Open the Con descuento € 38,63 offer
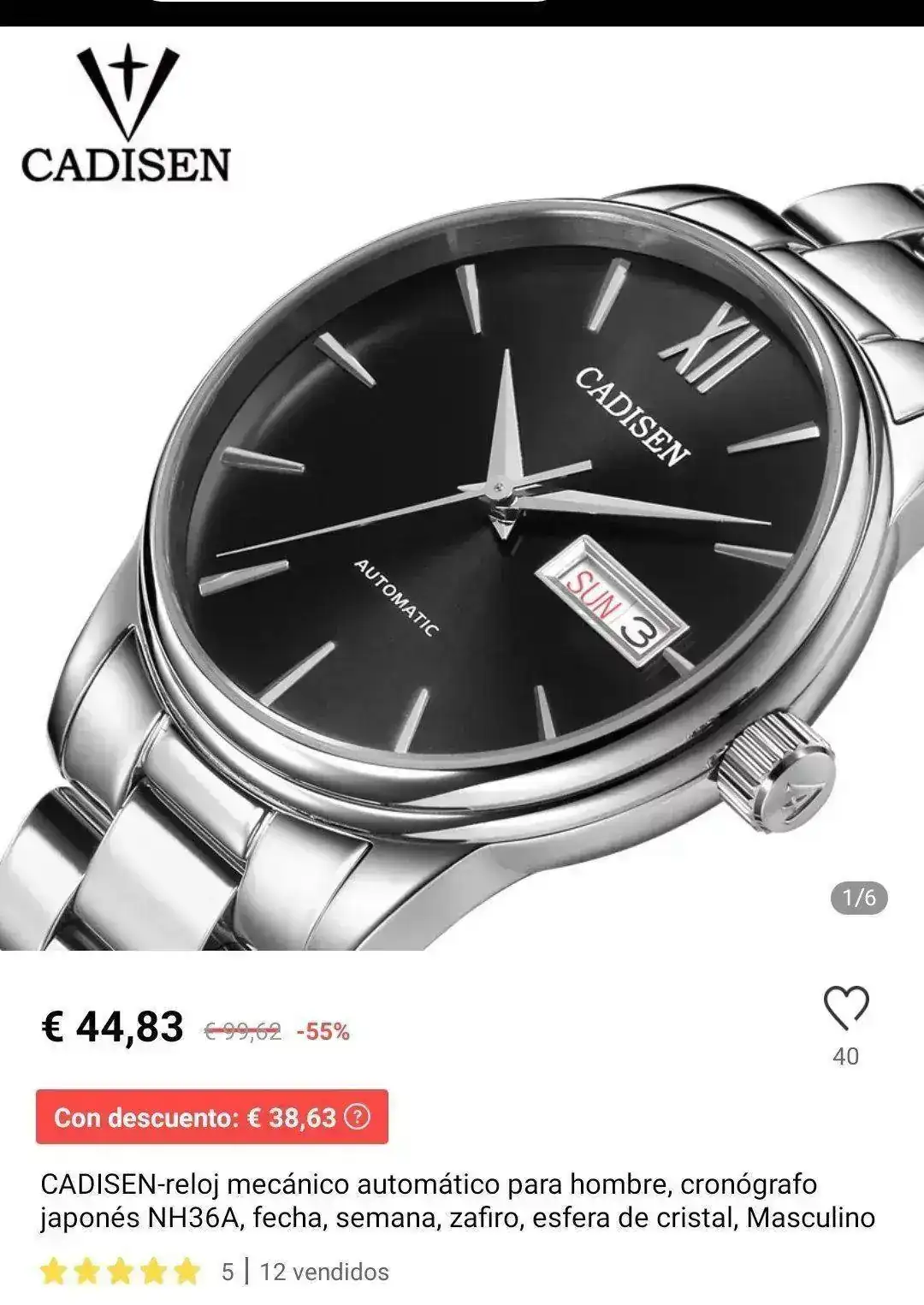 click(x=212, y=1117)
